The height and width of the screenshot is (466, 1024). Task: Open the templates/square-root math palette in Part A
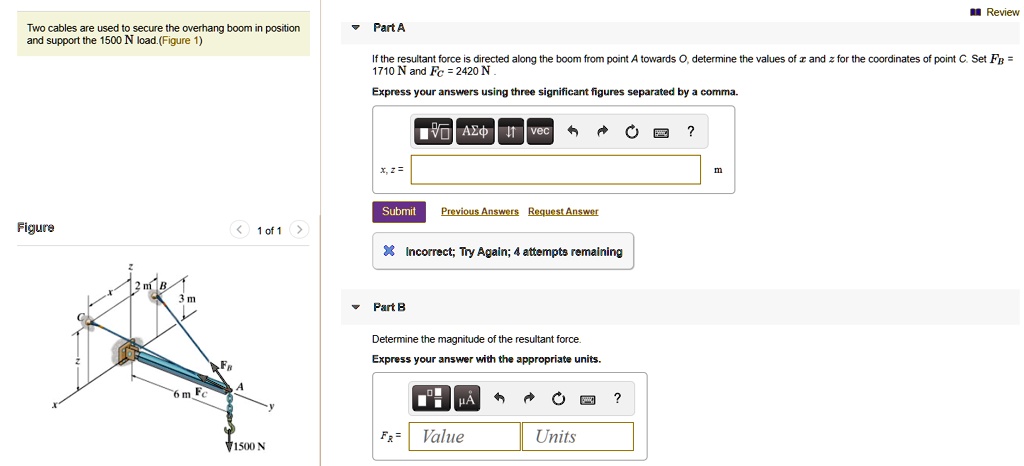434,132
